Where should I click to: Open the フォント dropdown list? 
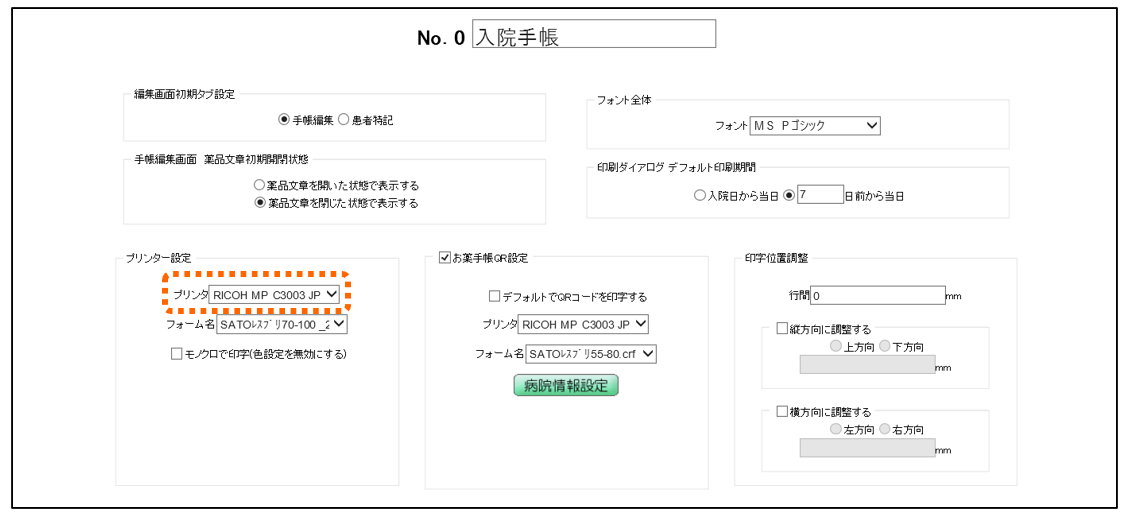814,126
